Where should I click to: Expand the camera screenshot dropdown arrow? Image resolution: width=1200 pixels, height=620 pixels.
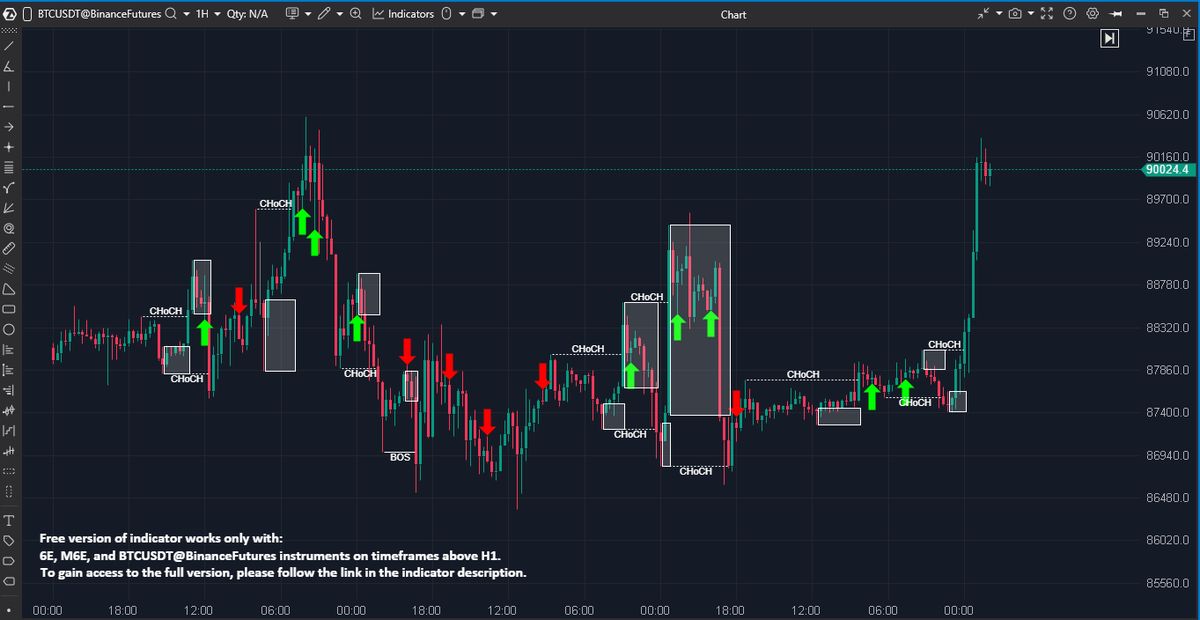click(x=1031, y=13)
